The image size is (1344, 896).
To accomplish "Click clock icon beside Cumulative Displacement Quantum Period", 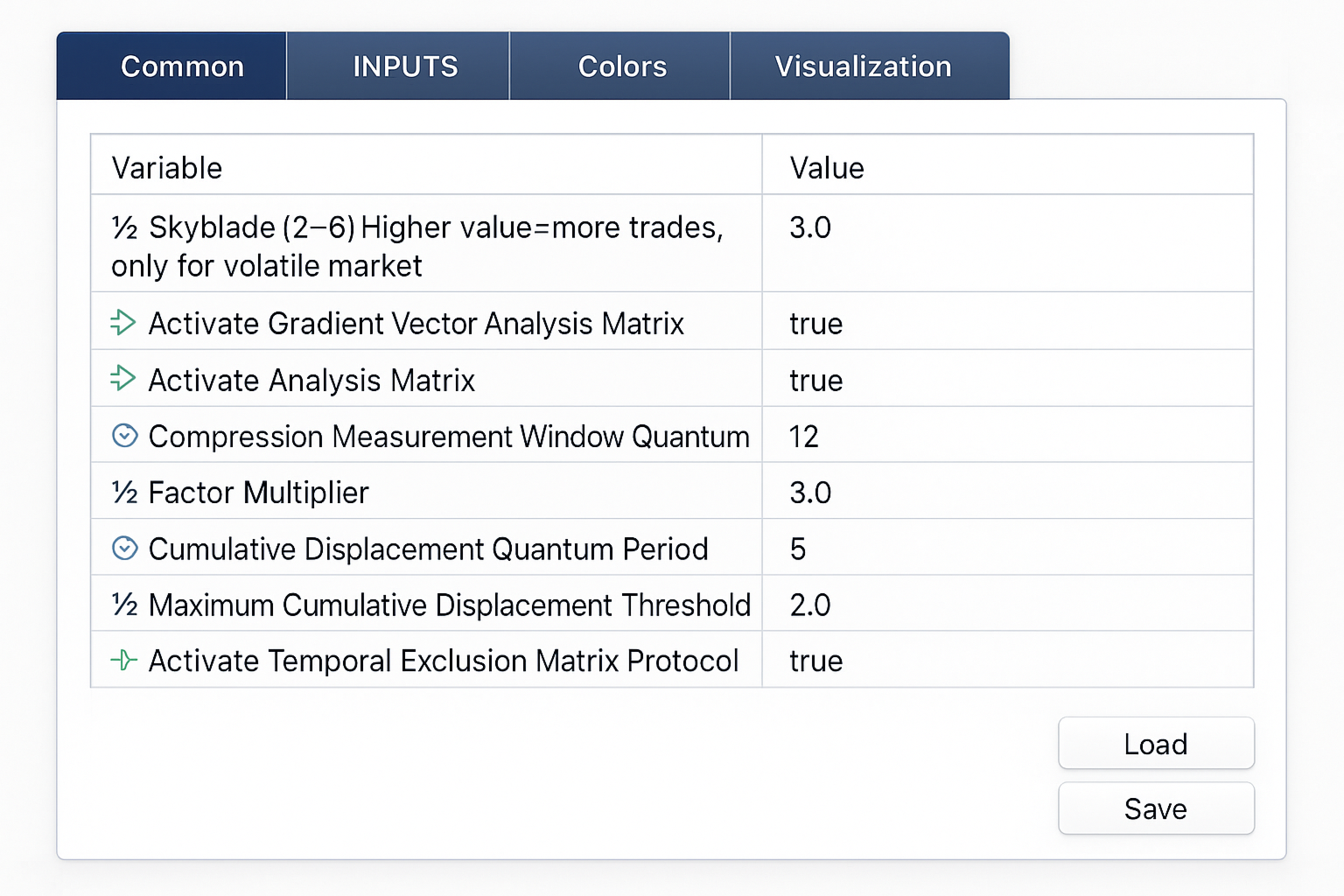I will coord(125,549).
